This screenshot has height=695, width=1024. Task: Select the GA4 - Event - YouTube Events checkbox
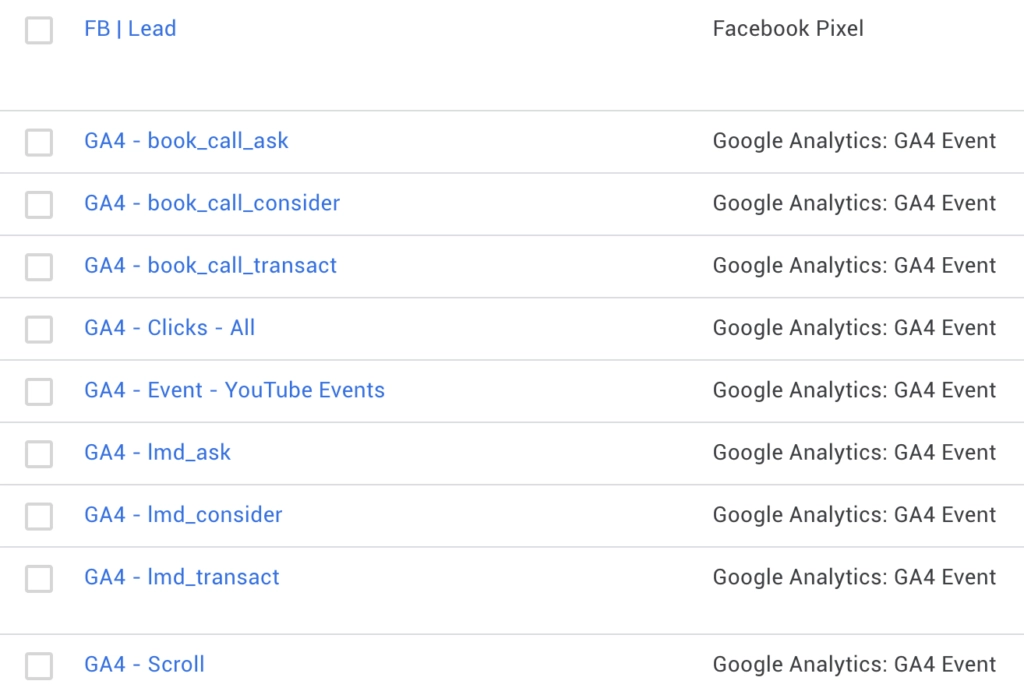click(38, 391)
